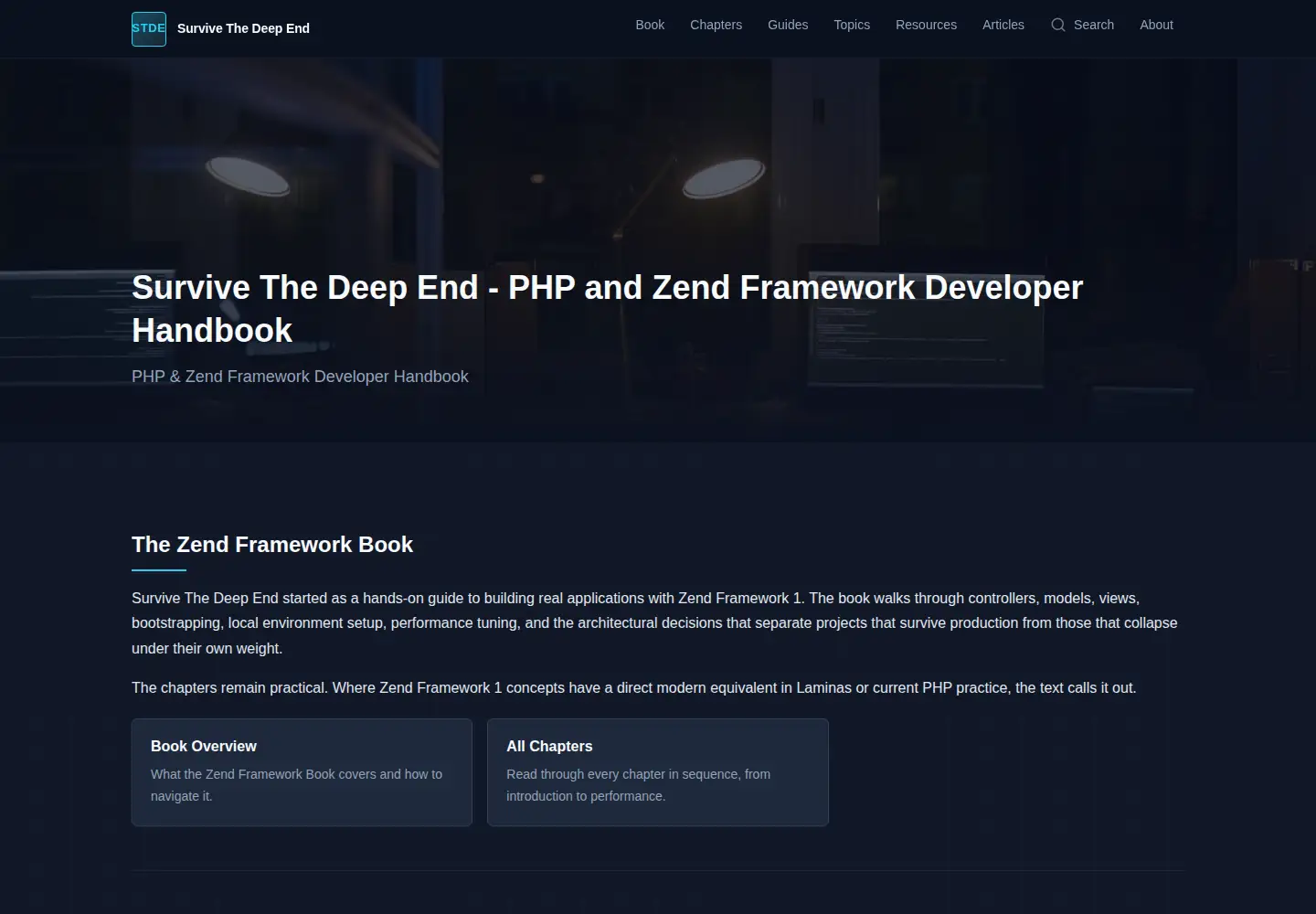
Task: Click the paragraph starting 'The chapters remain practical'
Action: coord(634,687)
